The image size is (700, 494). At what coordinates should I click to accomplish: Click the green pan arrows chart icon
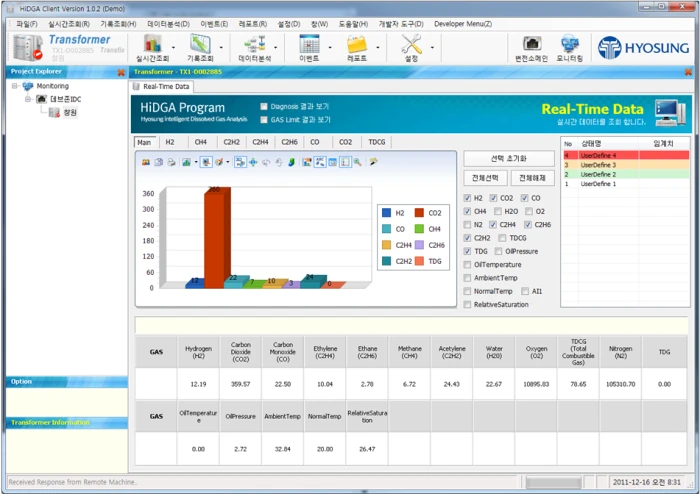click(253, 162)
